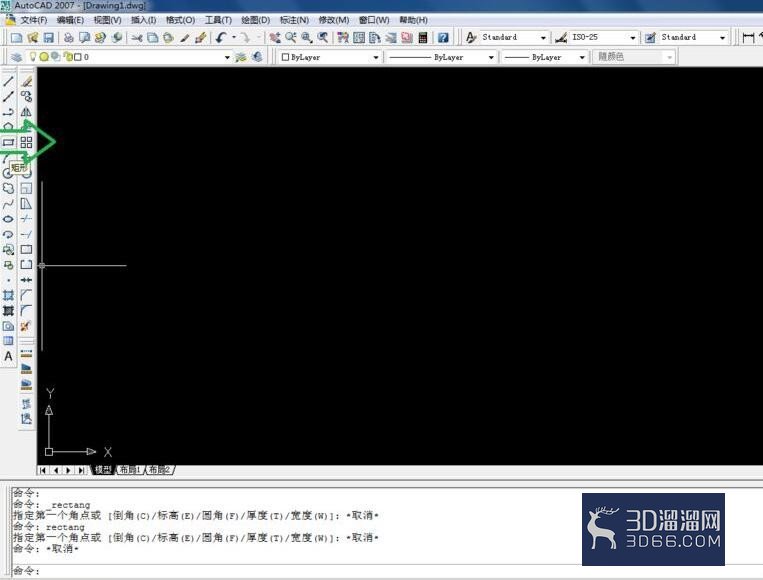Select the Polyline draw tool
This screenshot has width=763, height=580.
(x=8, y=112)
